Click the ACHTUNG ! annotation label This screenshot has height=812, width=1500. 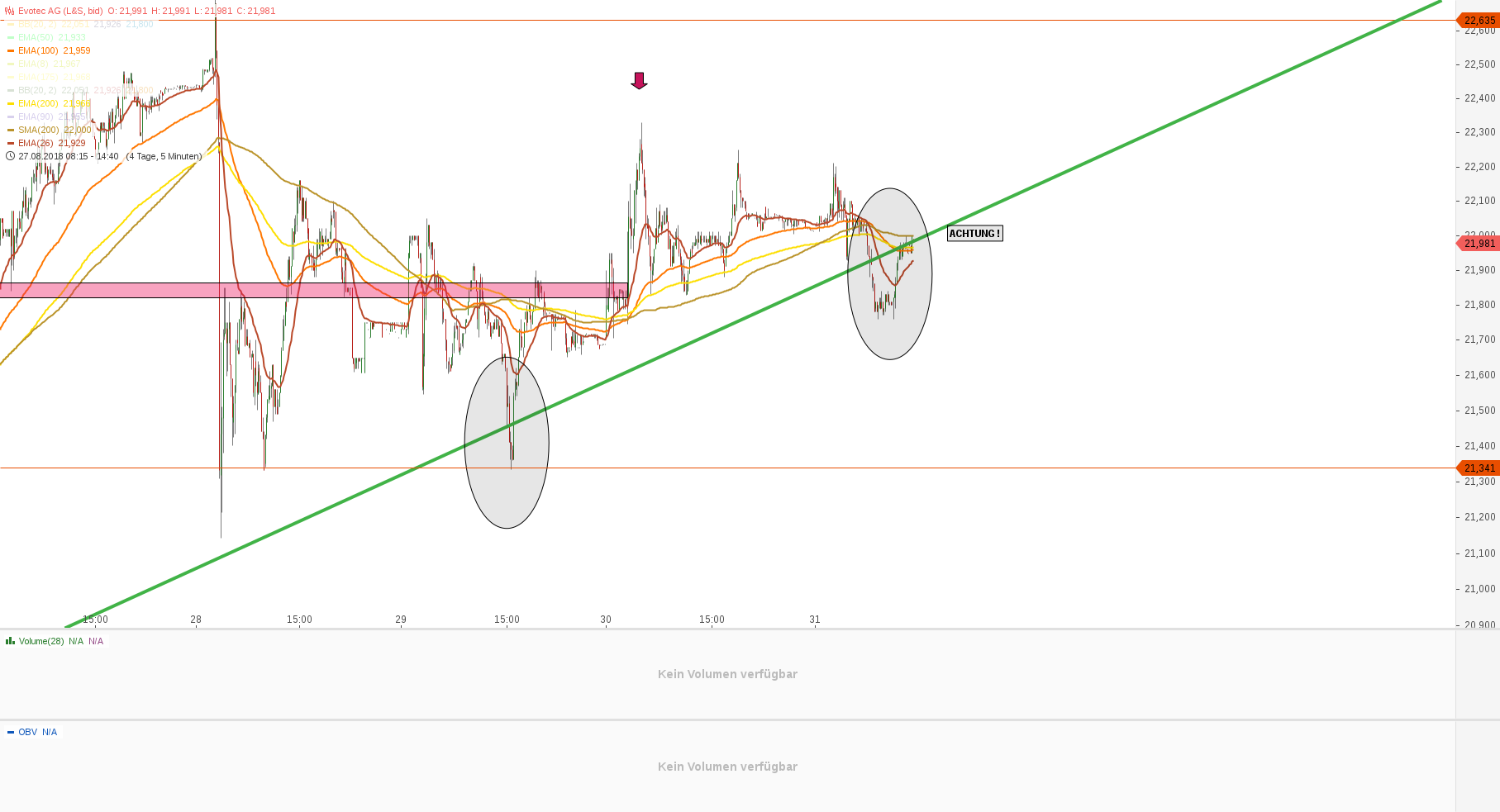[974, 234]
